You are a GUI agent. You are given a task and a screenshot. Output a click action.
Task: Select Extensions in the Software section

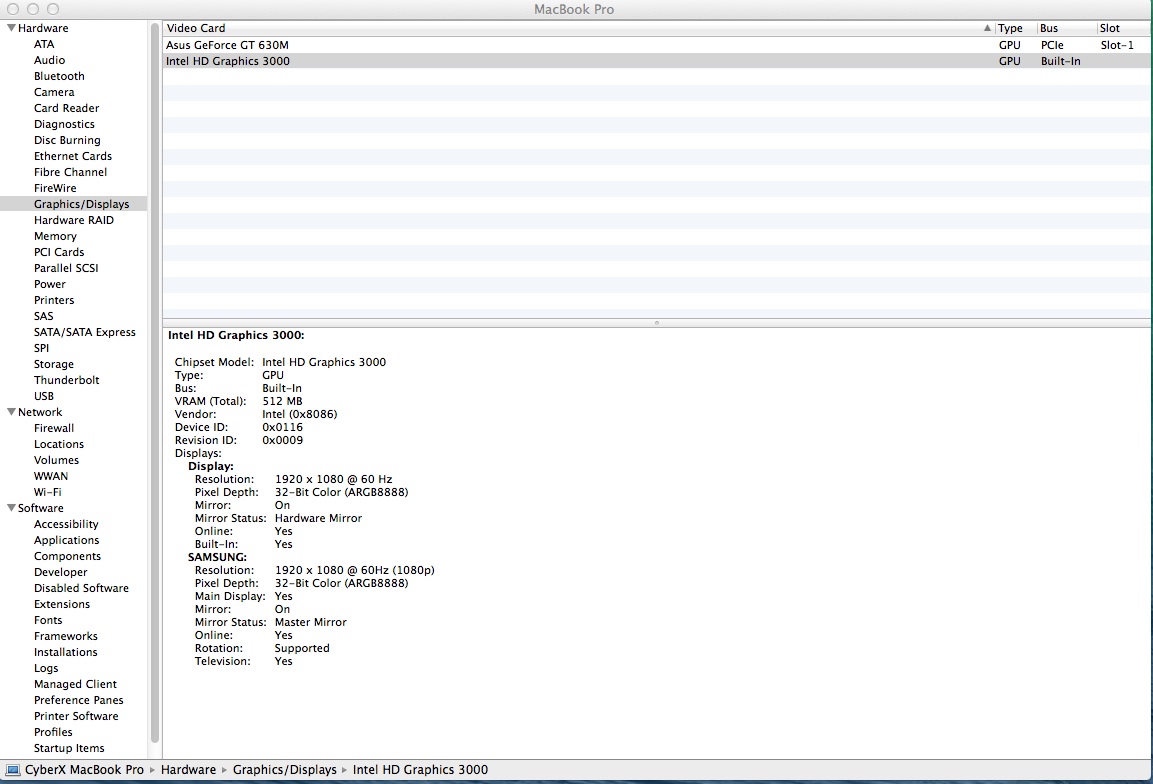coord(62,604)
